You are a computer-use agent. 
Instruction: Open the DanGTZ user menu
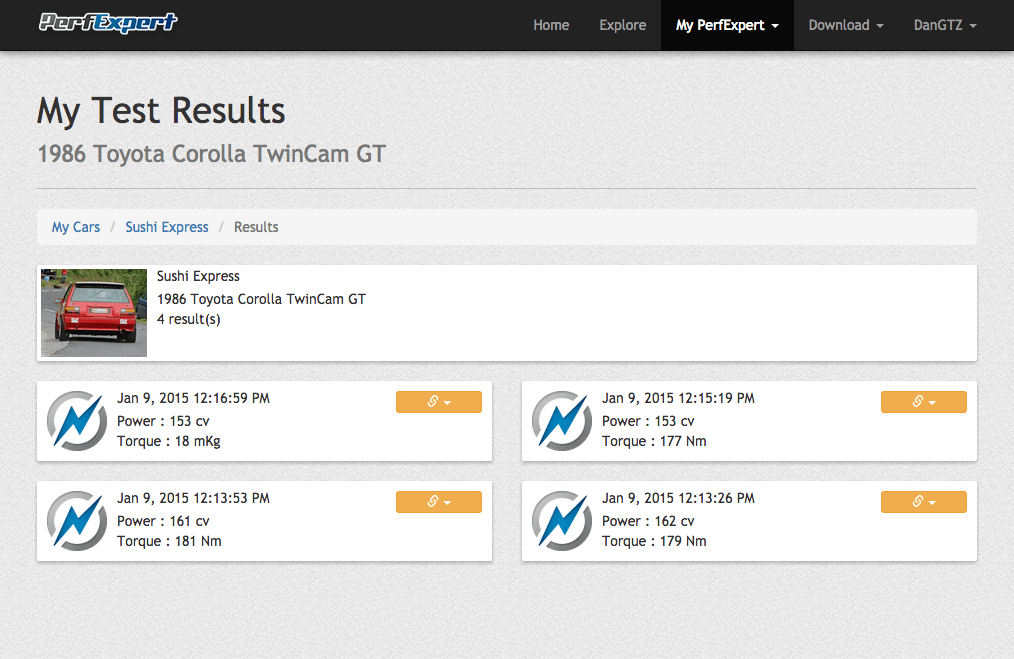coord(945,25)
